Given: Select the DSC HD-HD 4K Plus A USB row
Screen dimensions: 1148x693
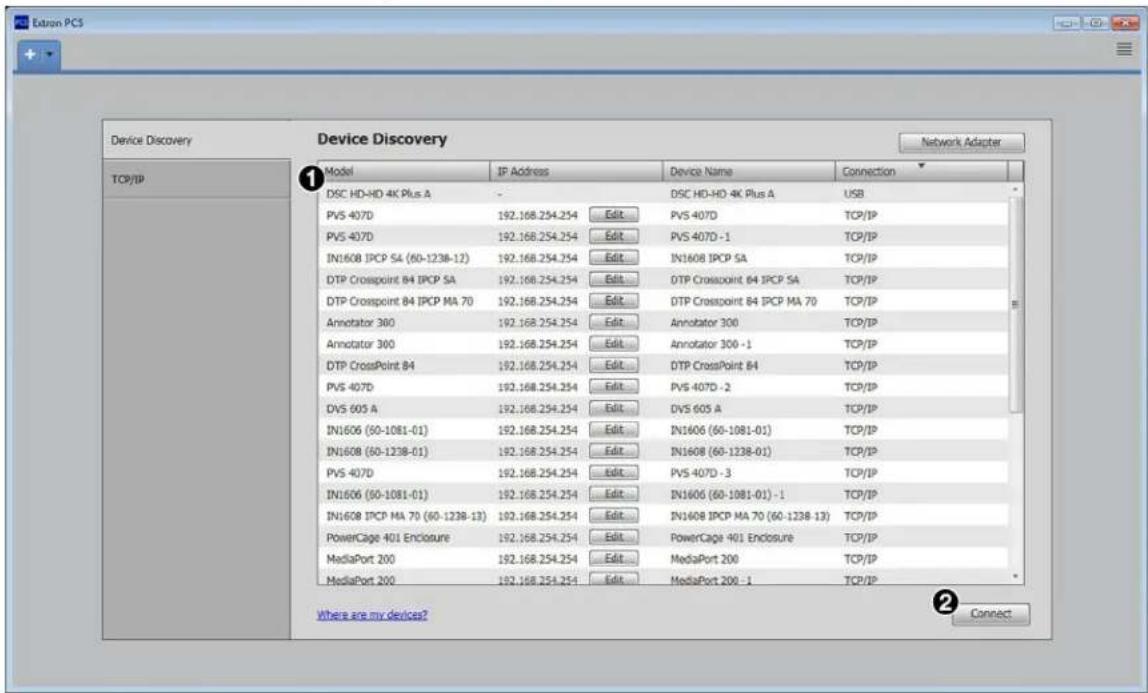Looking at the screenshot, I should pos(663,194).
